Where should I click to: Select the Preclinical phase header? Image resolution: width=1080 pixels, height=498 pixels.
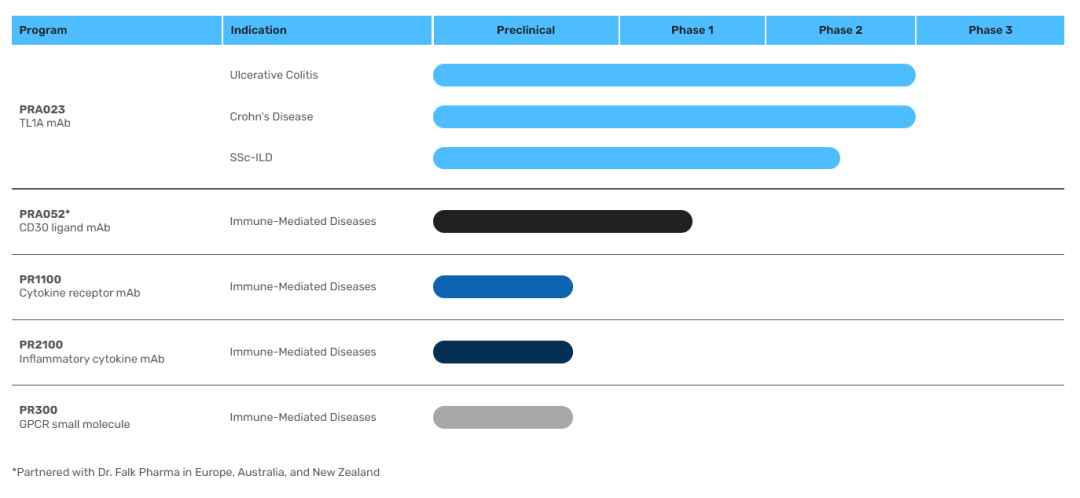point(526,30)
